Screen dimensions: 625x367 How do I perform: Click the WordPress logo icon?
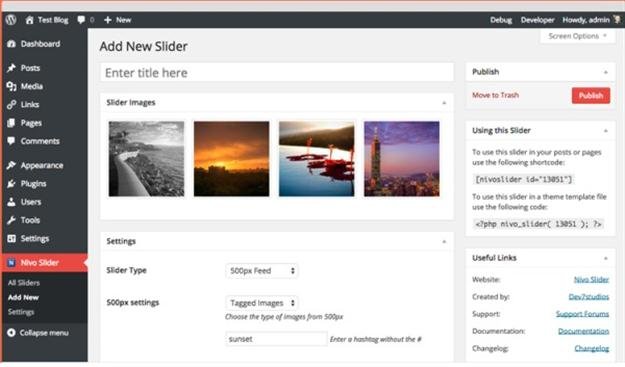[x=11, y=20]
